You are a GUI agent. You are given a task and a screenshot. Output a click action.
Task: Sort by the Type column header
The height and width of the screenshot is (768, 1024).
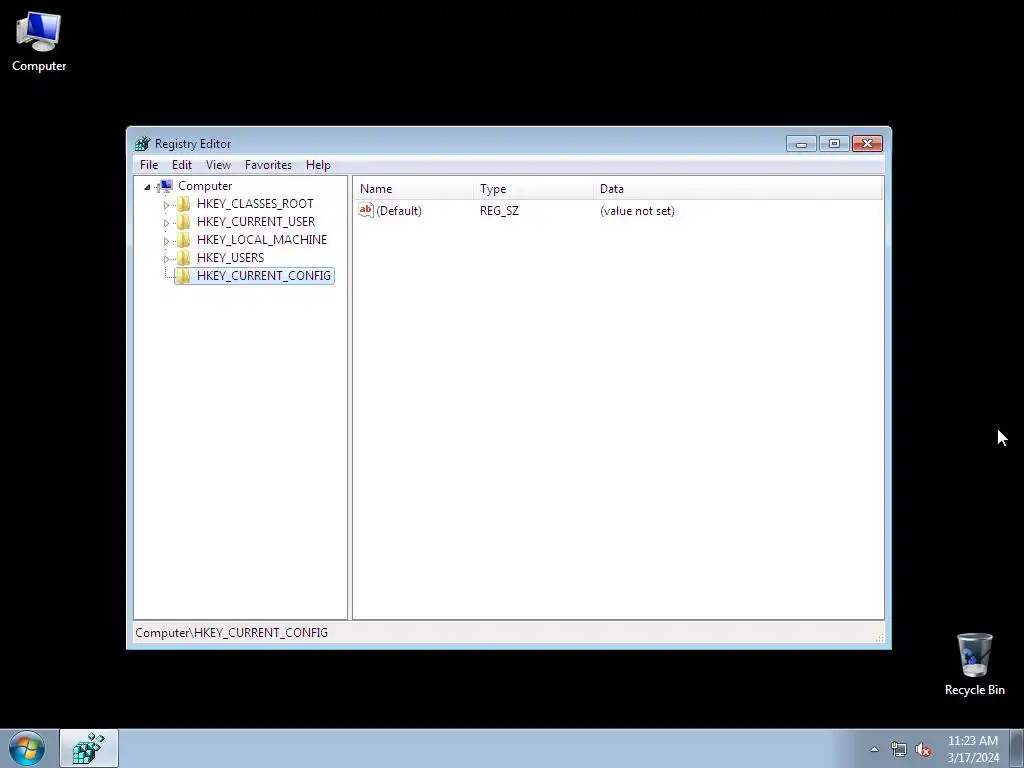point(534,189)
